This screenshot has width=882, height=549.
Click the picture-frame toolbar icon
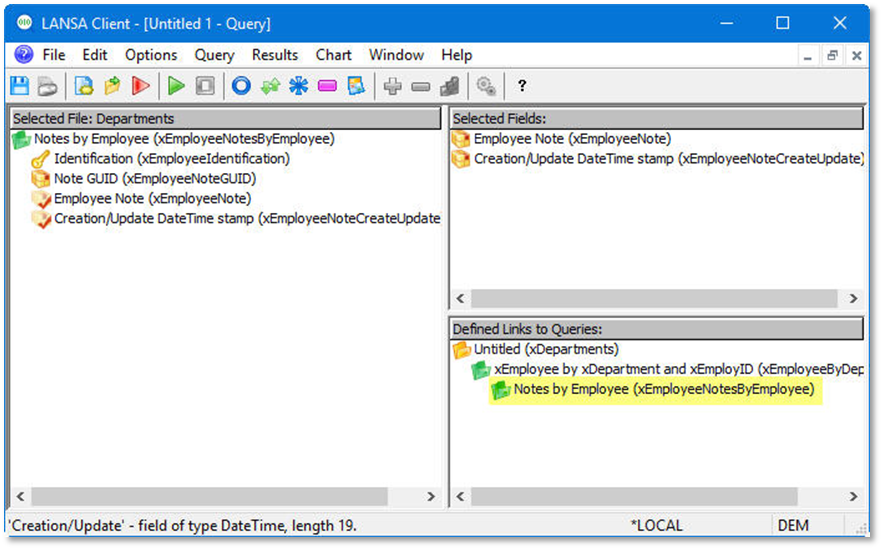(356, 86)
